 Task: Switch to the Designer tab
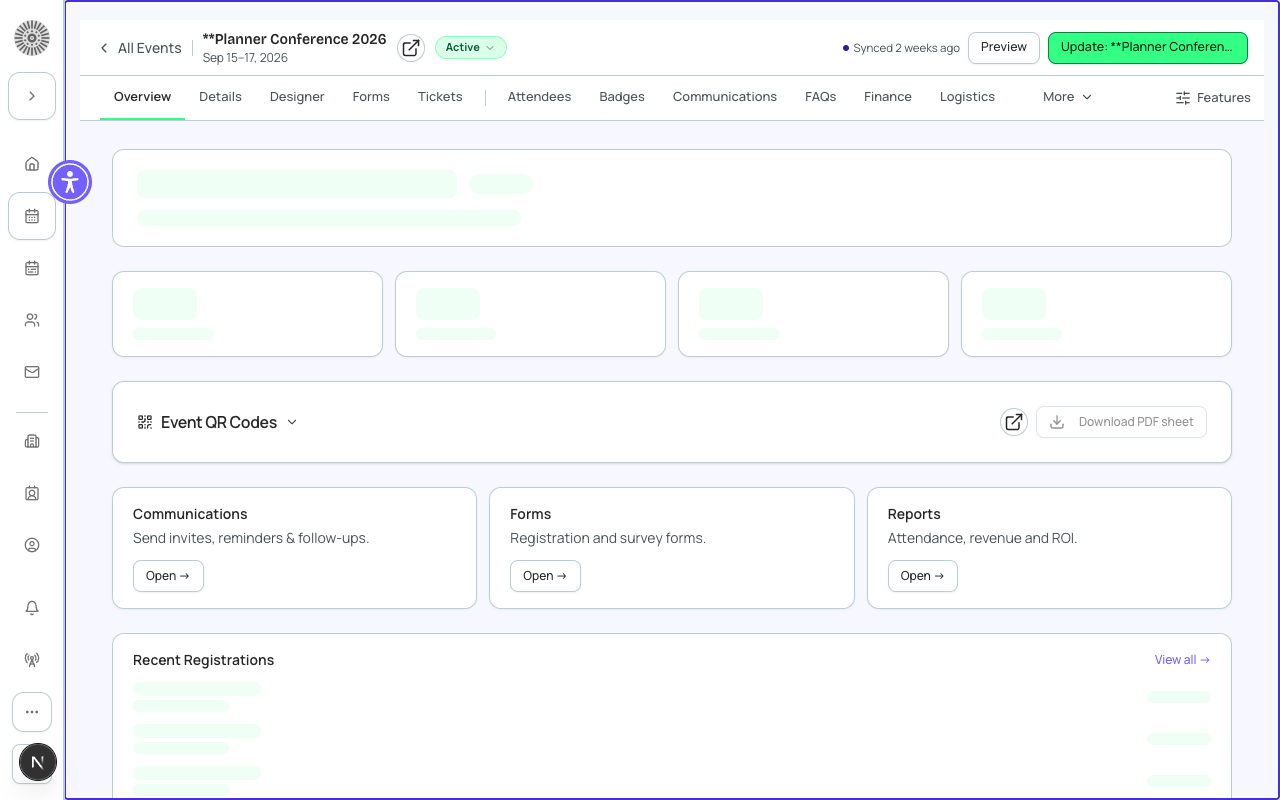pyautogui.click(x=297, y=97)
